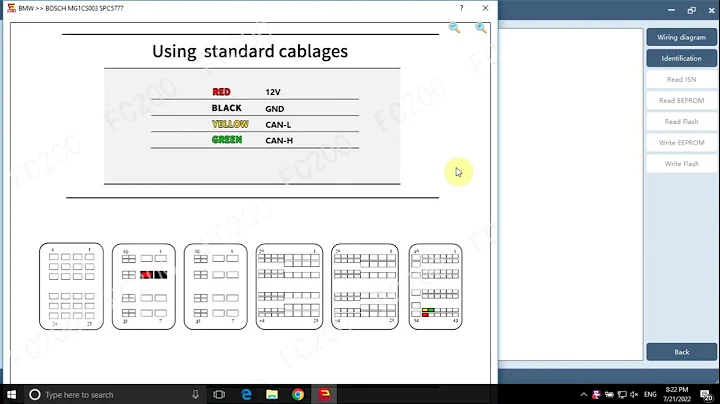Click the zoom out magnifier icon

coord(455,28)
